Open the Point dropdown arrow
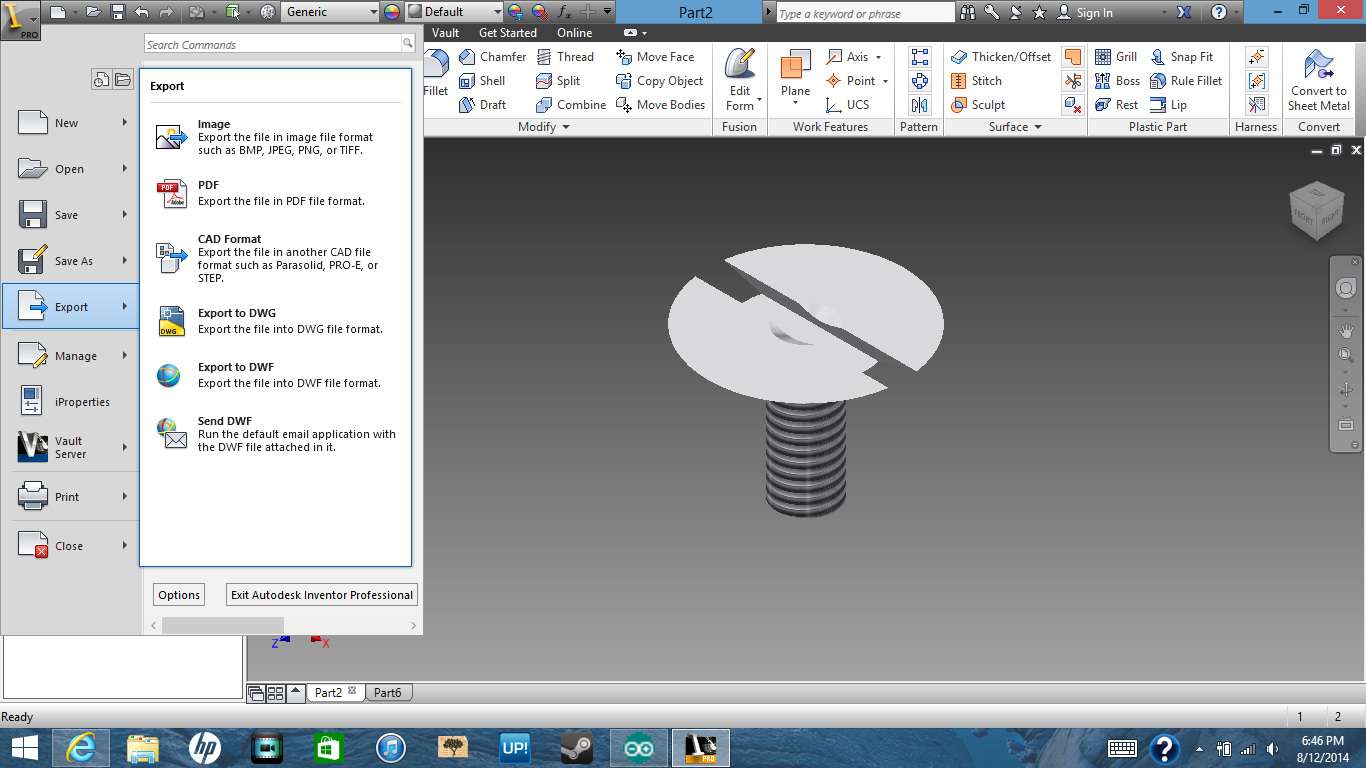The width and height of the screenshot is (1366, 768). click(x=885, y=81)
